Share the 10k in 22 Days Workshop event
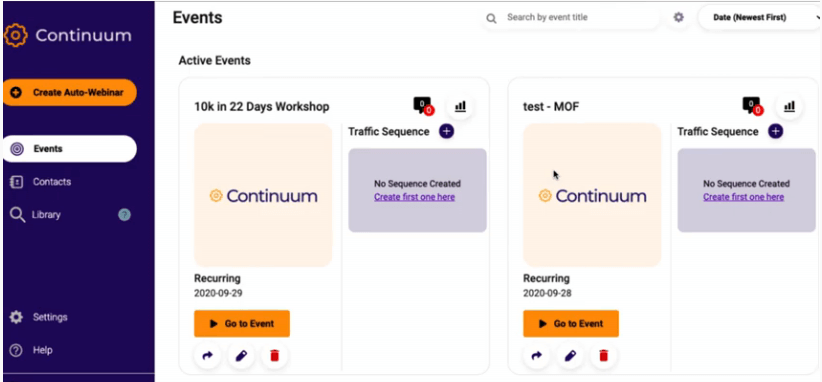 [x=208, y=356]
